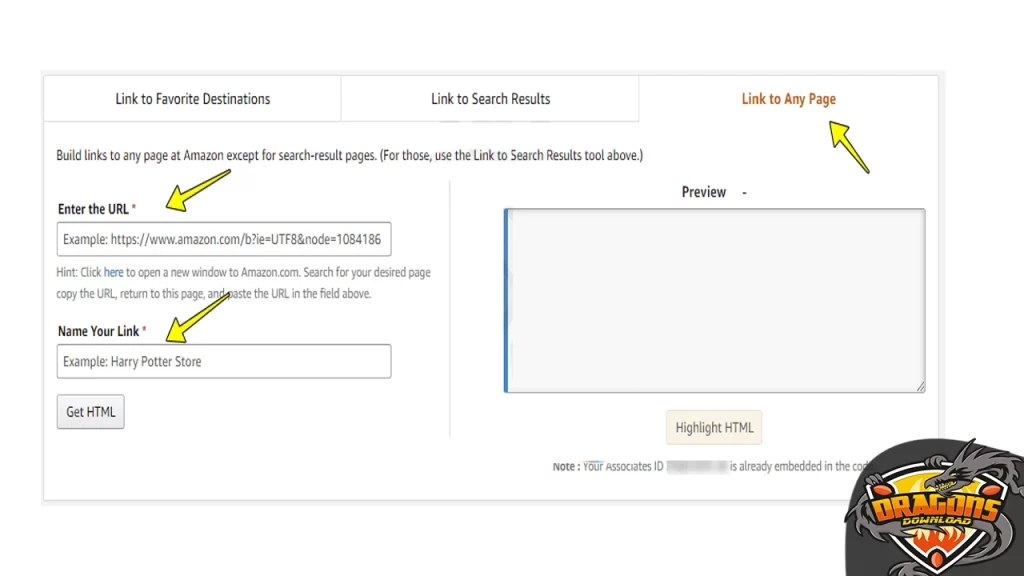Click inside the Enter the URL field
Image resolution: width=1024 pixels, height=576 pixels.
pyautogui.click(x=223, y=239)
